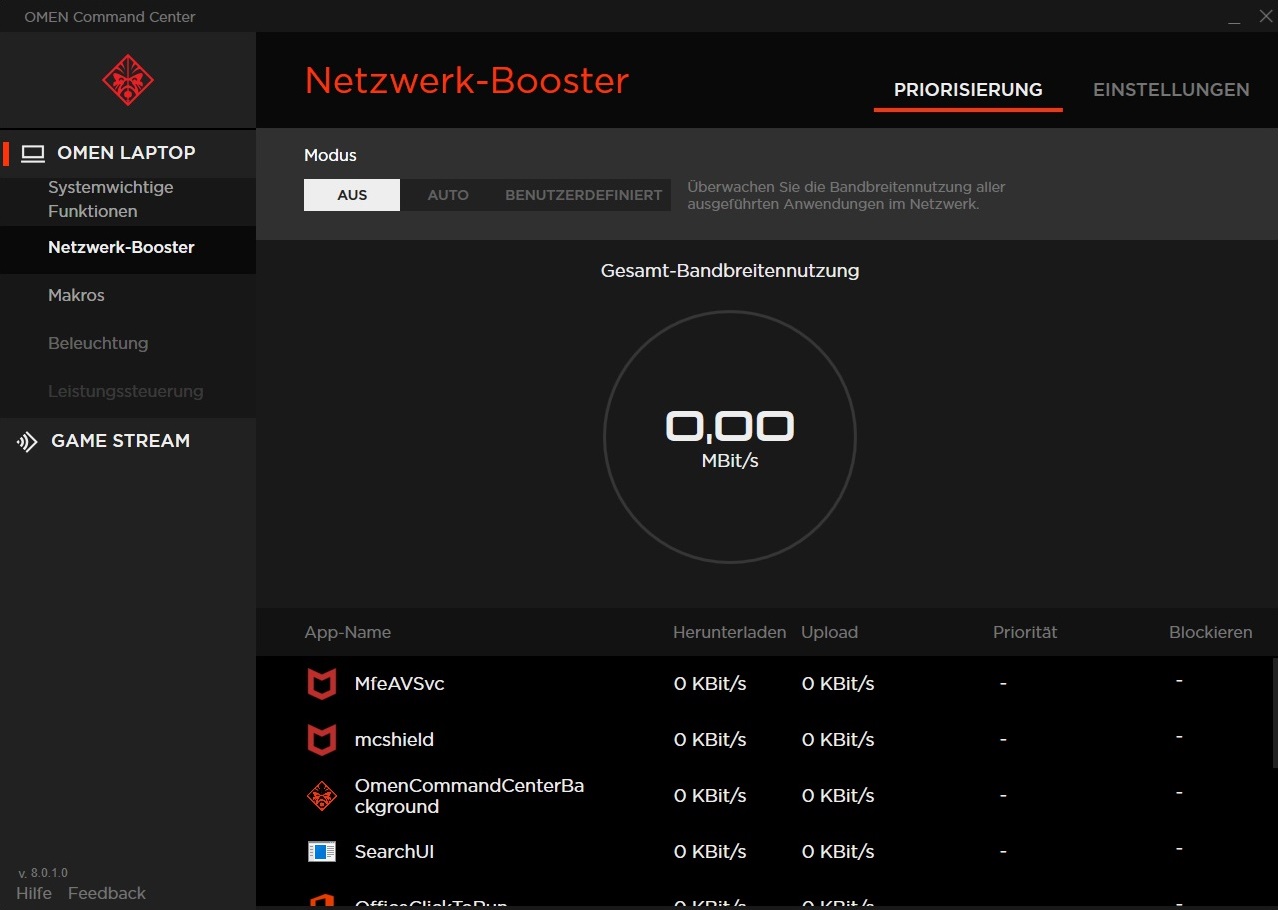
Task: Open the Makros section
Action: [76, 295]
